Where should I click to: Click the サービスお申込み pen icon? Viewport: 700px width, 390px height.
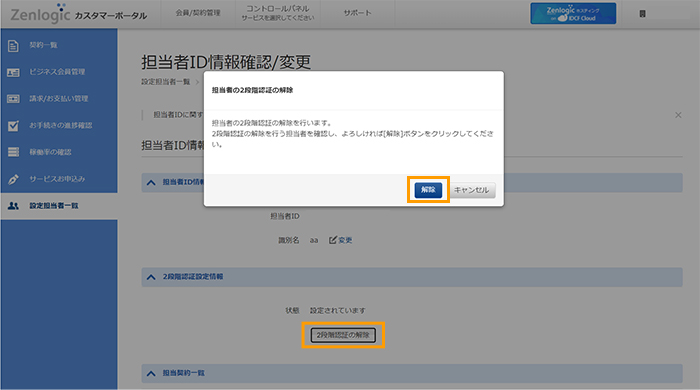click(13, 179)
